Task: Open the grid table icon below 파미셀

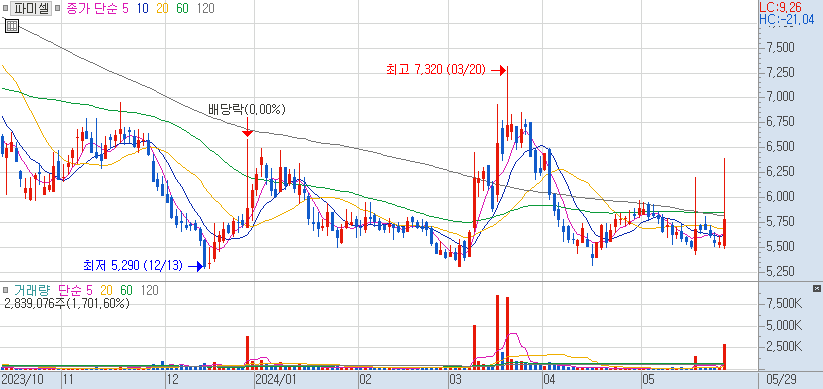Action: [x=12, y=26]
